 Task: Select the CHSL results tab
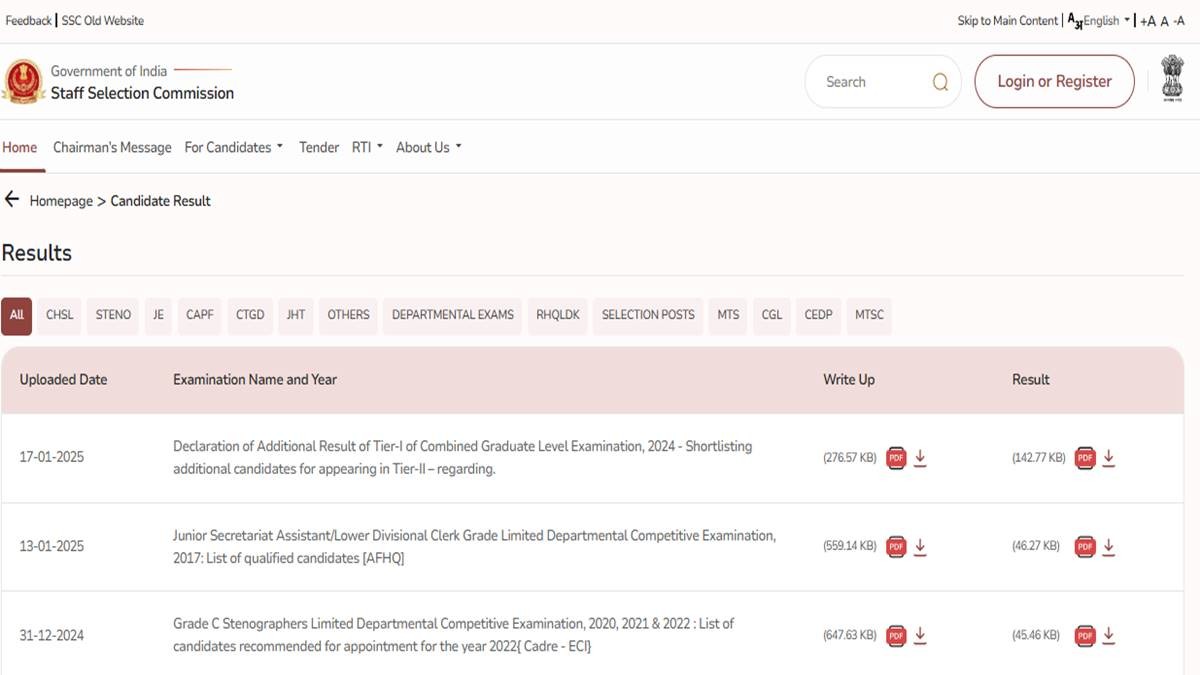60,315
